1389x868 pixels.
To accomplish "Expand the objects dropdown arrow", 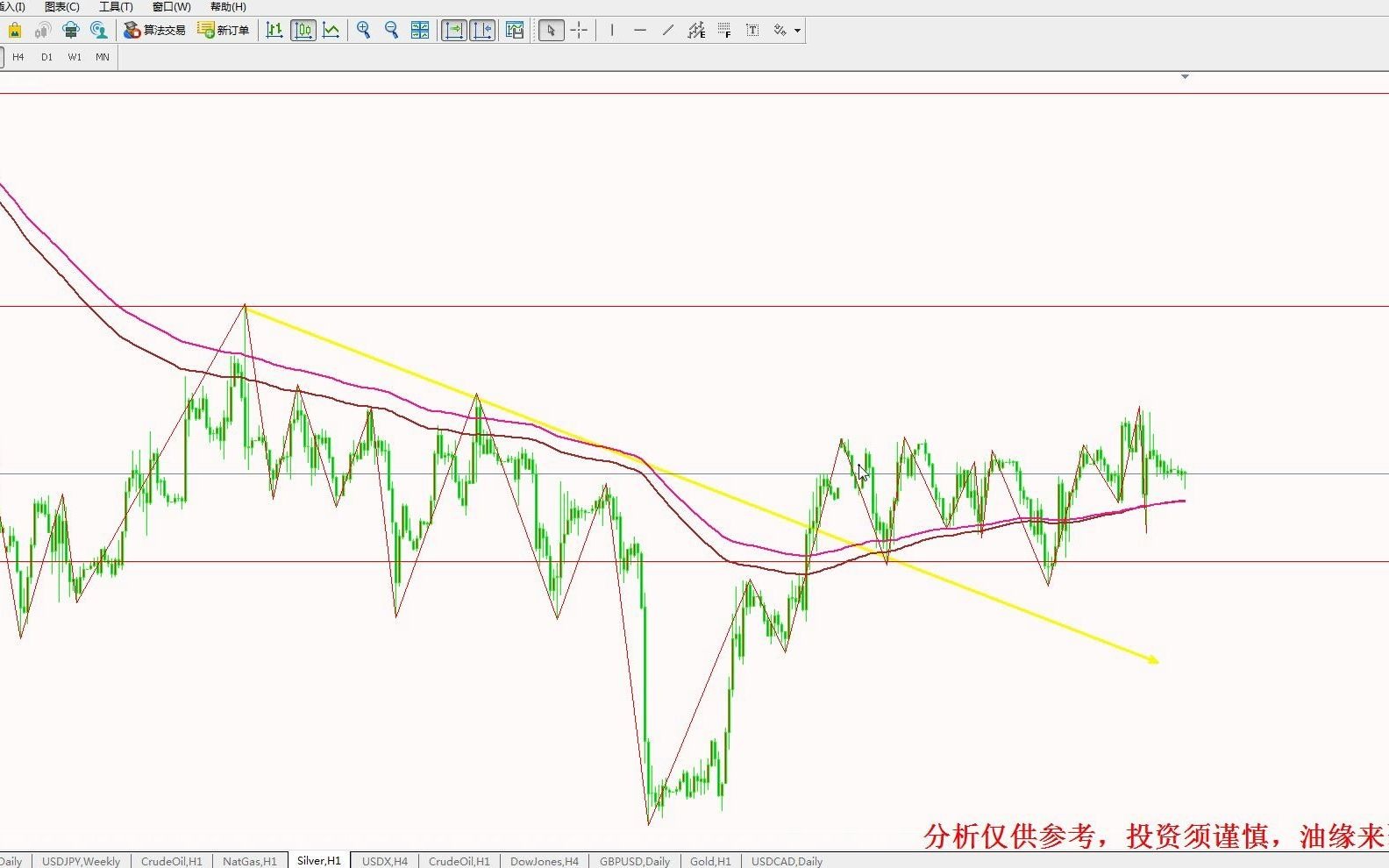I will pos(798,31).
